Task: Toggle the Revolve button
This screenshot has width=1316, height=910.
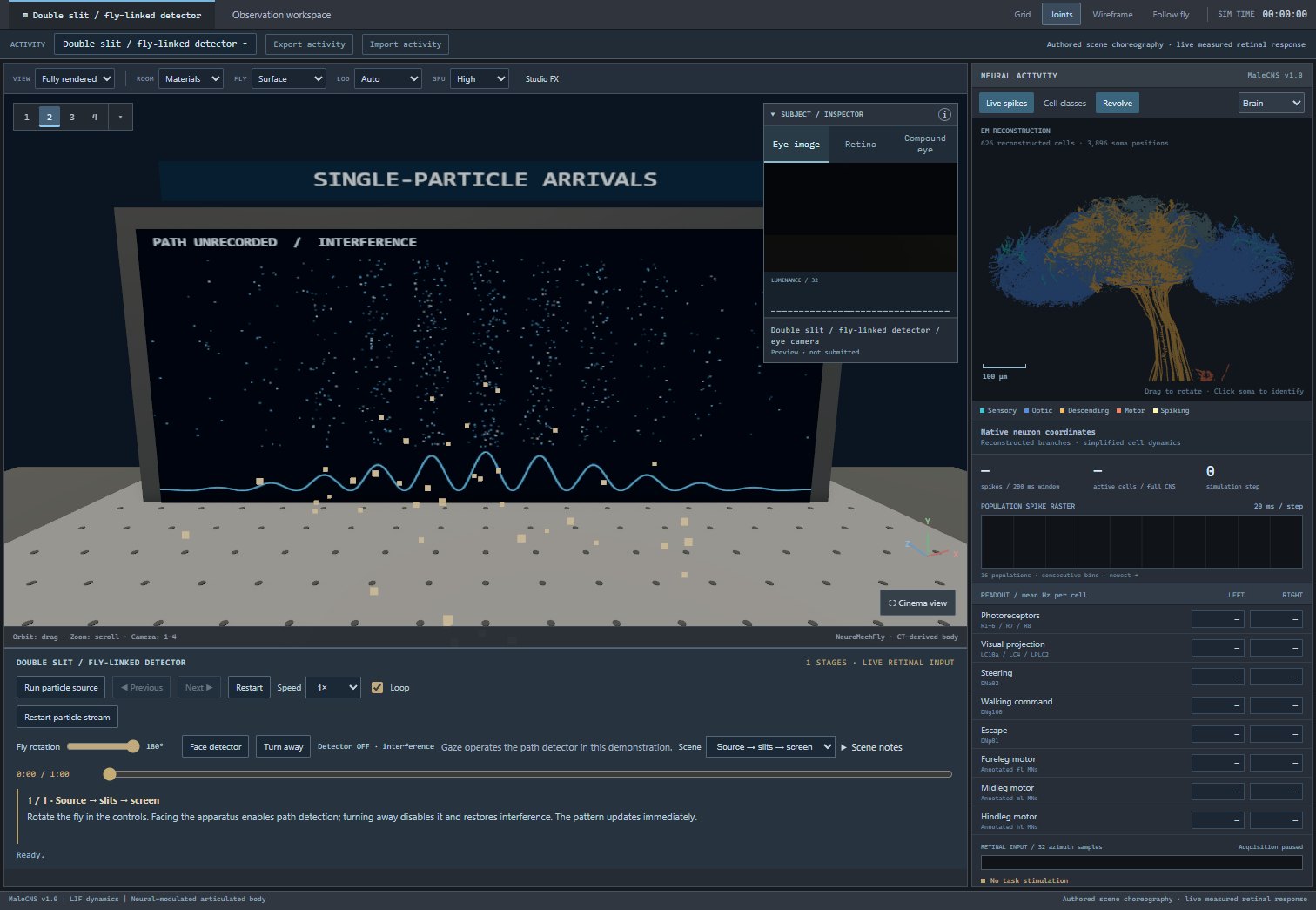Action: (x=1118, y=103)
